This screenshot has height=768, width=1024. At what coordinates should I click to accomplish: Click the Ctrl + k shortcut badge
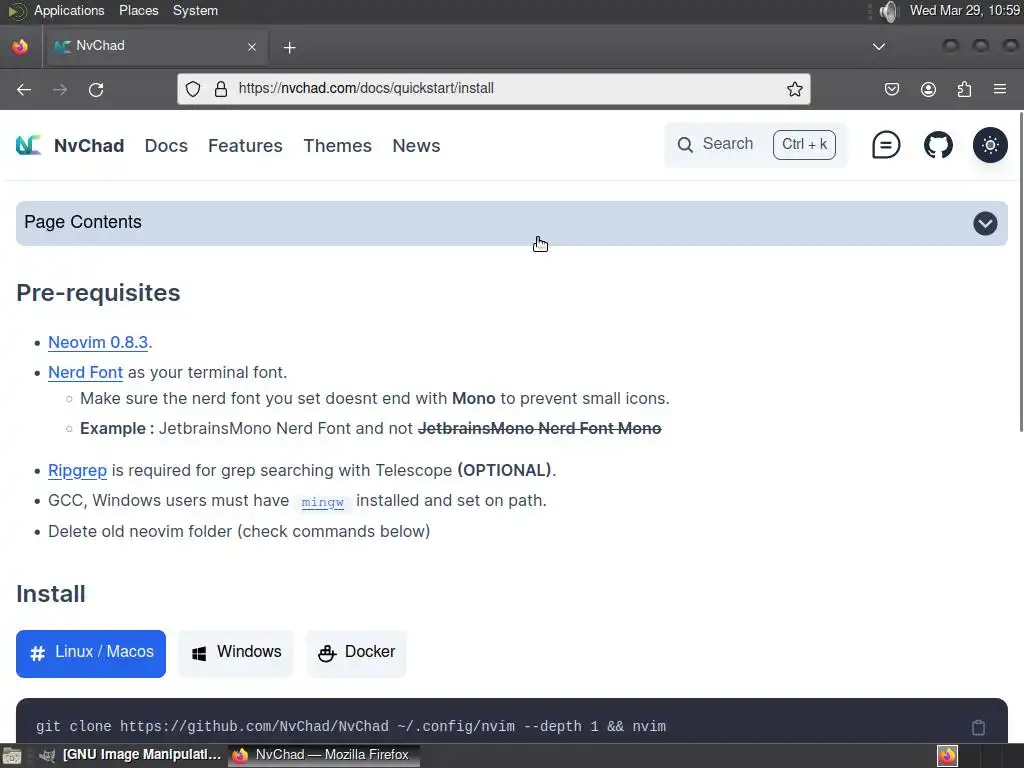click(x=804, y=144)
